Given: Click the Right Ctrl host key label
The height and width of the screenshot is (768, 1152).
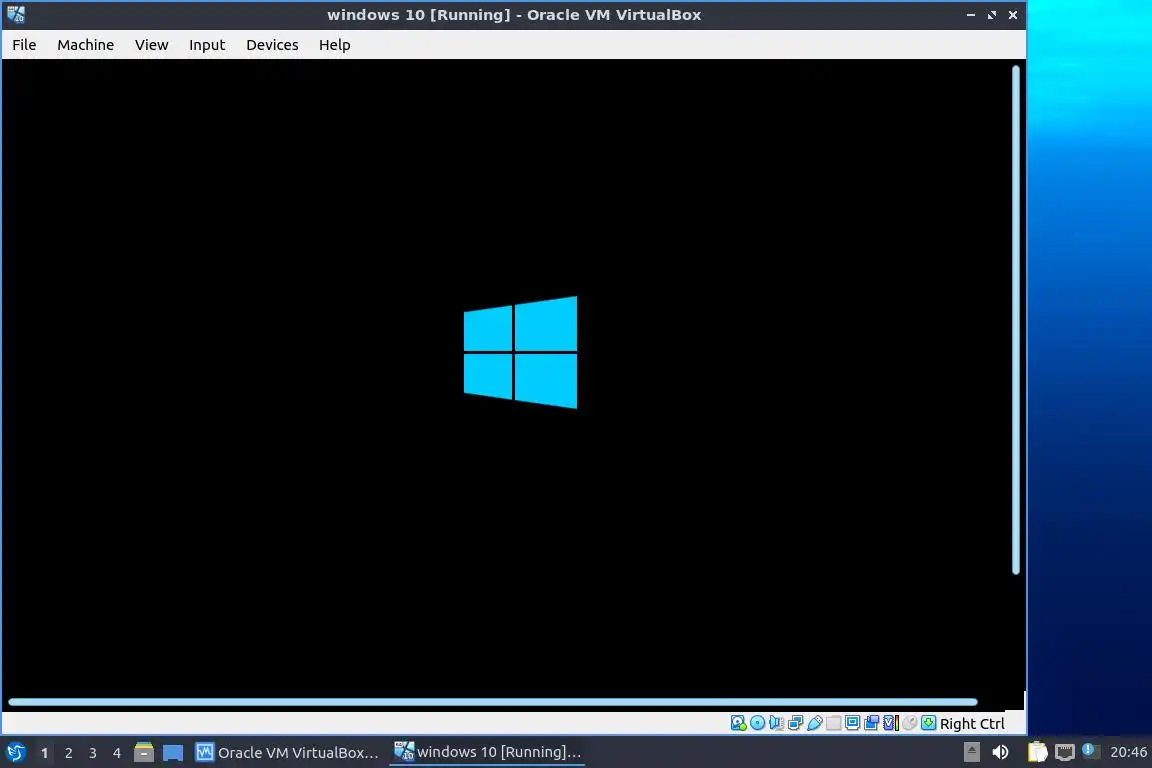Looking at the screenshot, I should [x=972, y=724].
